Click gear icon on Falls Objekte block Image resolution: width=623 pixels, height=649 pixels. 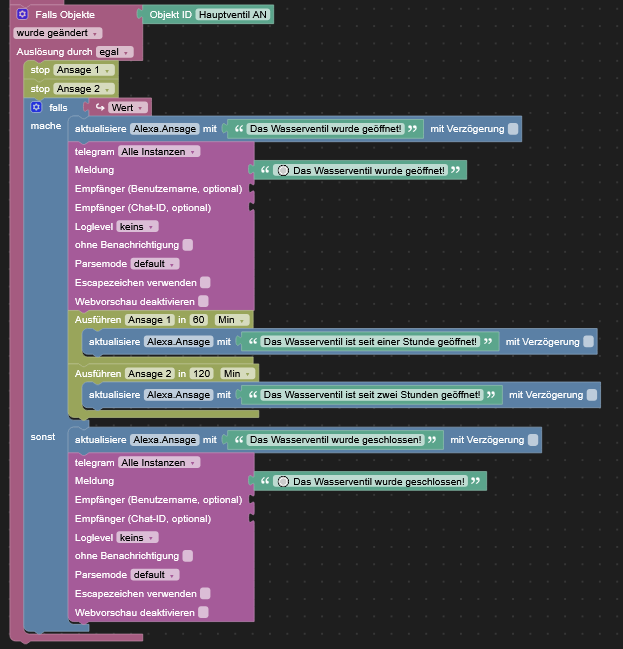pyautogui.click(x=22, y=14)
